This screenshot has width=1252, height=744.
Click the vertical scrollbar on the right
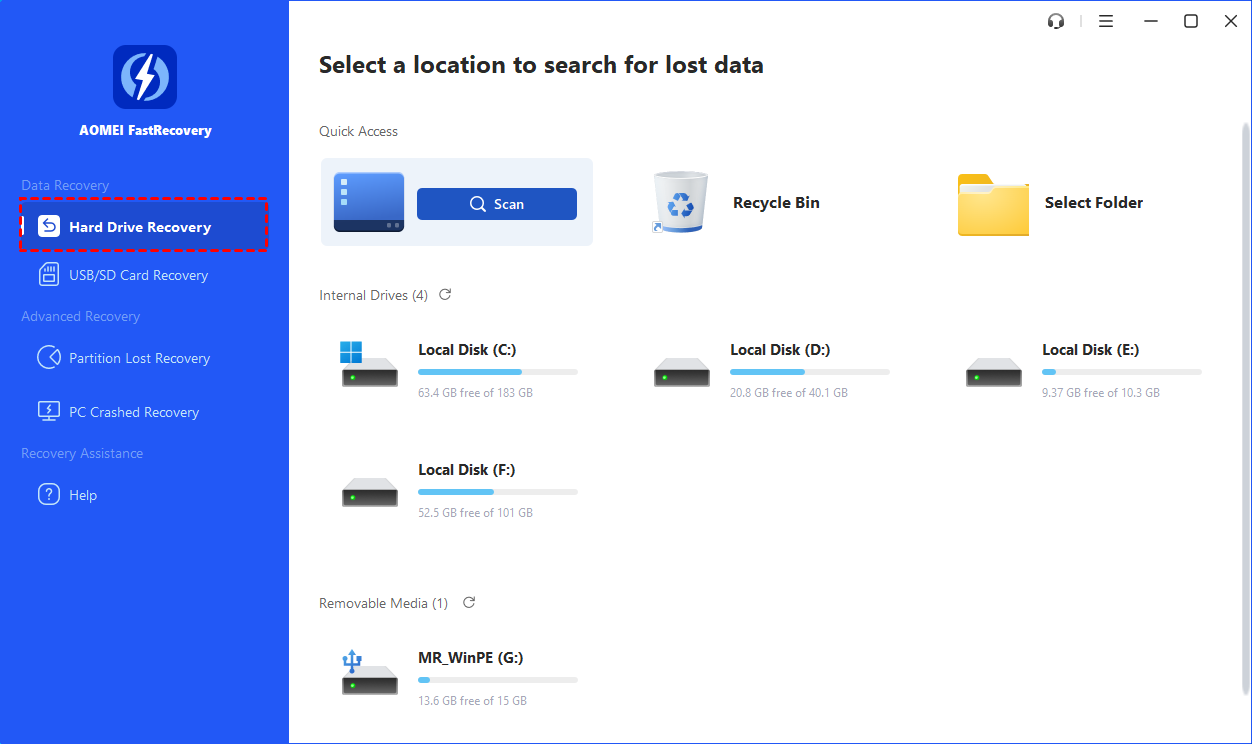[1243, 400]
